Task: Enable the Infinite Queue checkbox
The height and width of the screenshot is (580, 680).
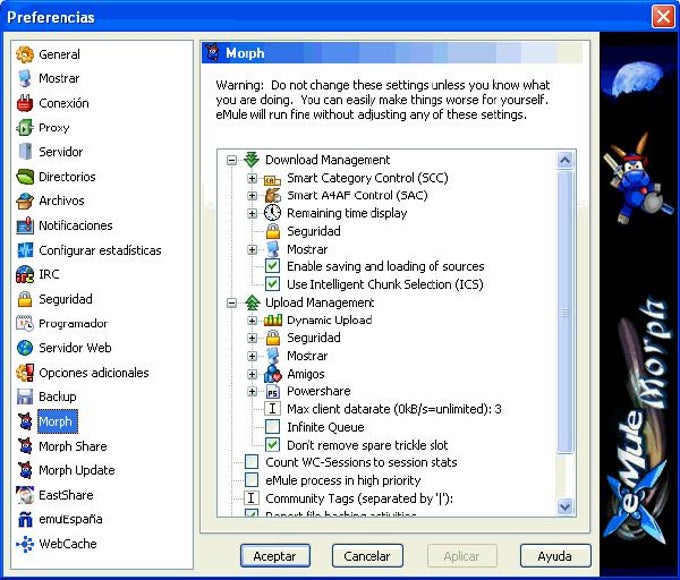Action: [x=272, y=427]
